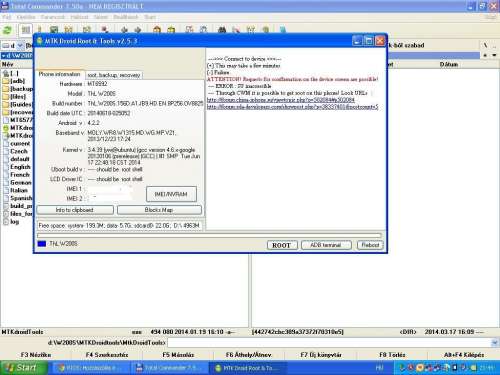Select the Phone information tab
Screen dimensions: 500x375
pyautogui.click(x=60, y=74)
